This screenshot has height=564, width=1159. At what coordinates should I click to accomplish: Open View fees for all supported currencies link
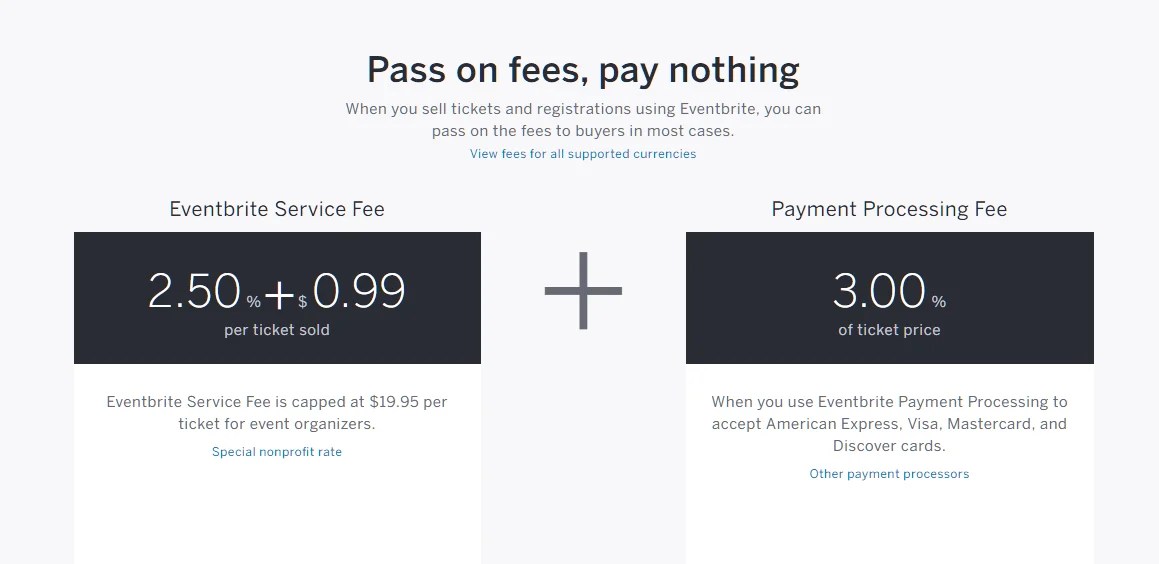tap(582, 154)
